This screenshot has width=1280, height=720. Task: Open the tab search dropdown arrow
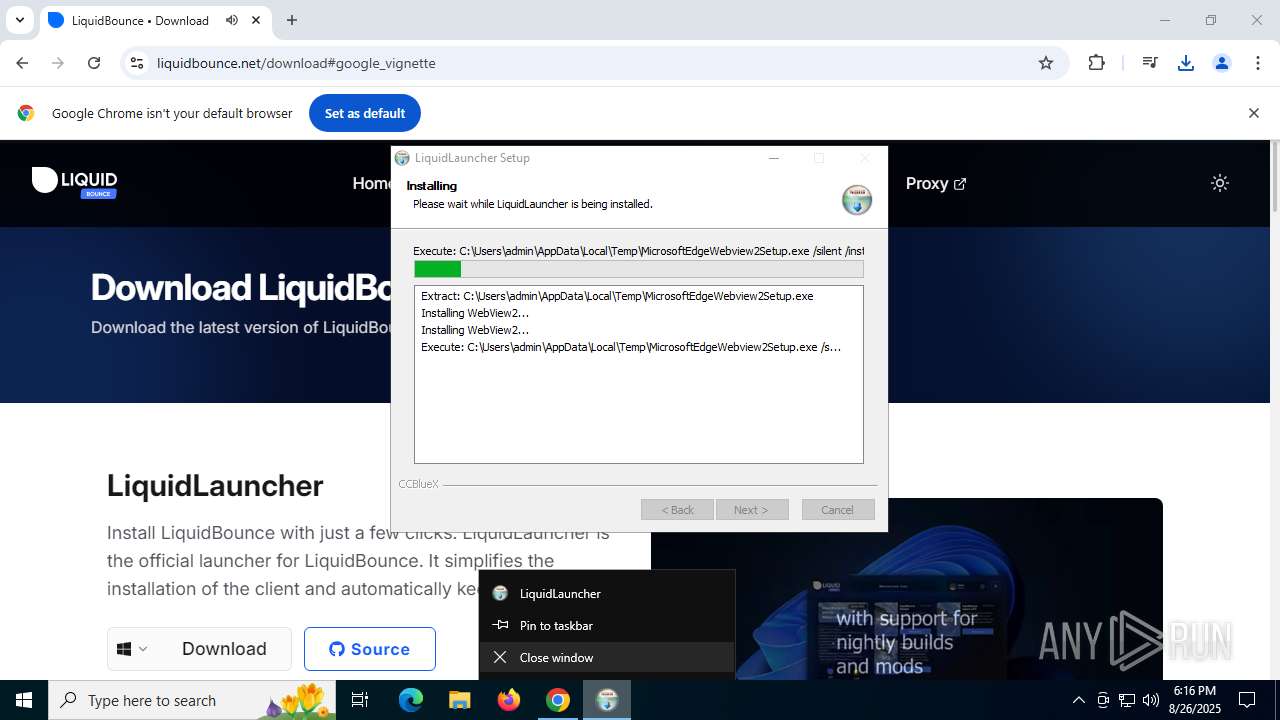pos(19,20)
